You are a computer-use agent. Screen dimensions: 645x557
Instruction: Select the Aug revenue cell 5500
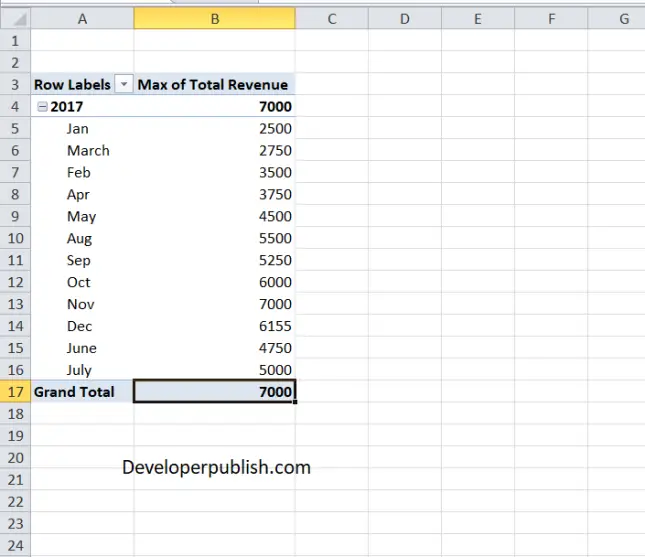tap(214, 238)
